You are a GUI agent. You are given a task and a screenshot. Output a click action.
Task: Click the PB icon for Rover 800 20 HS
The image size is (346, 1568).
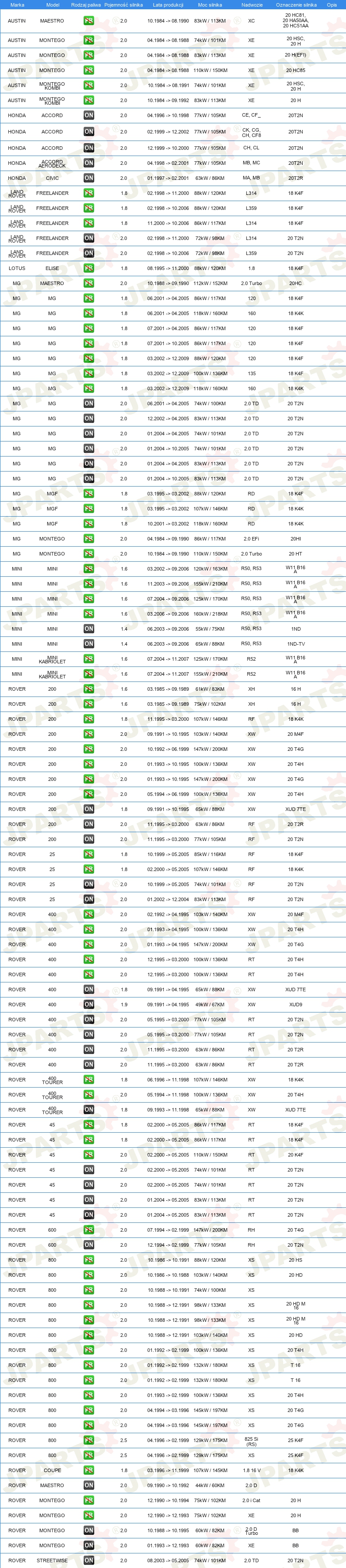89,1260
